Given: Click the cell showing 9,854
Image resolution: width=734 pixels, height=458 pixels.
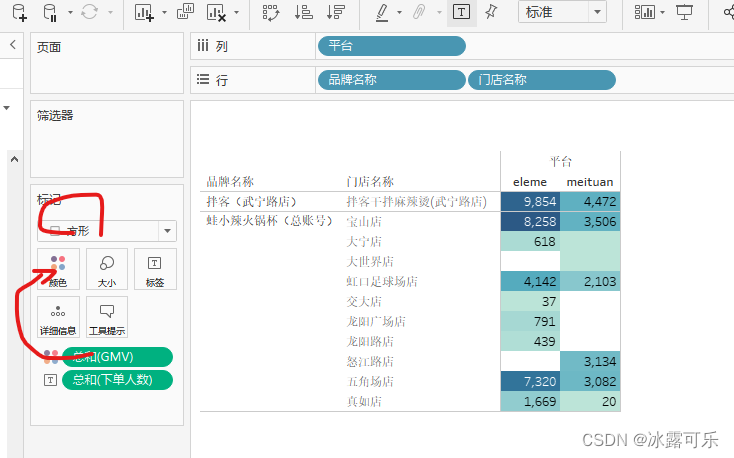Looking at the screenshot, I should coord(530,201).
